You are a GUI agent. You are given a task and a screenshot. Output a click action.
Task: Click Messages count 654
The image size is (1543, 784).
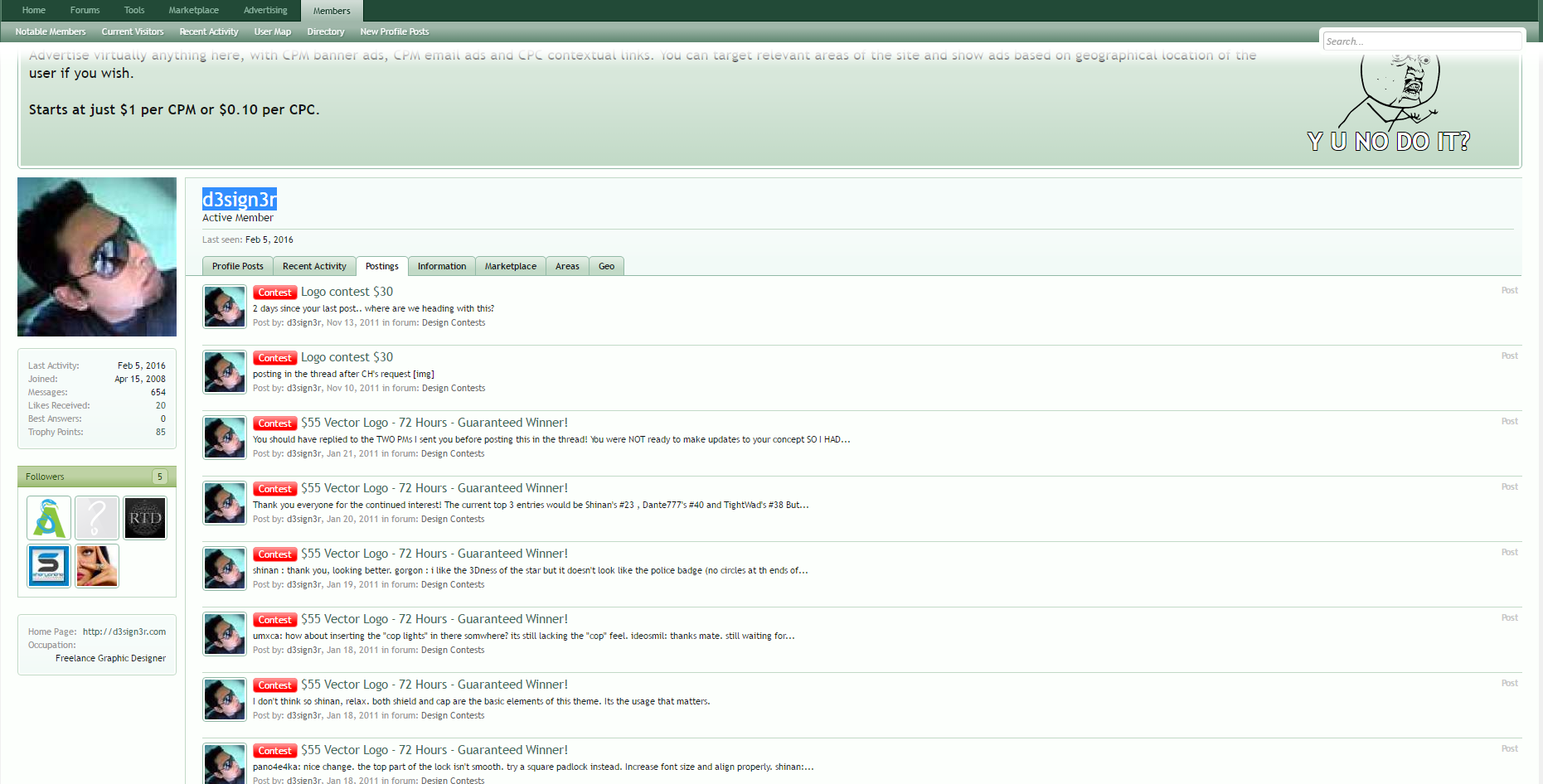point(158,392)
